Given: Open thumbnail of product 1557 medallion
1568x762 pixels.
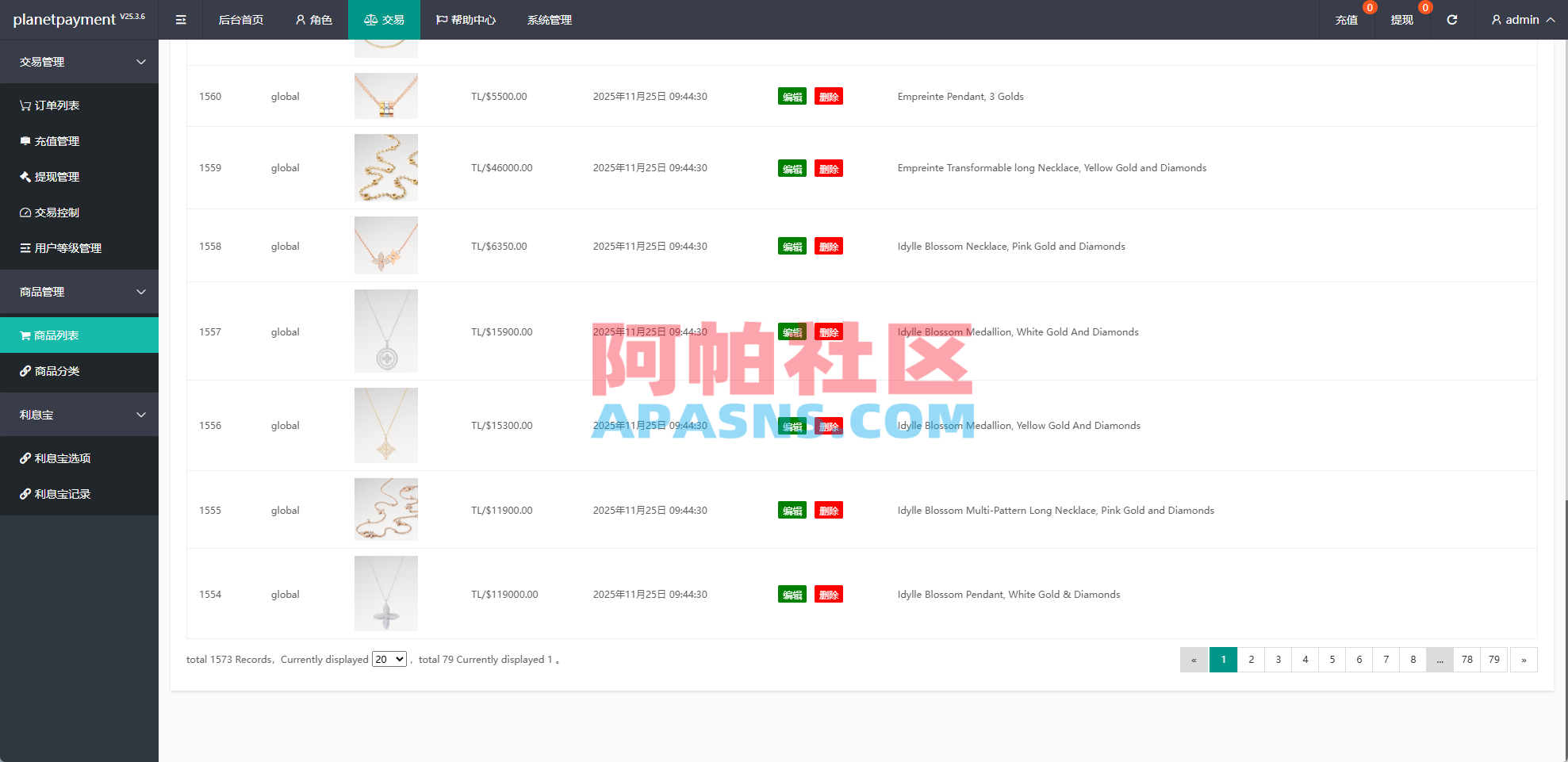Looking at the screenshot, I should point(386,331).
